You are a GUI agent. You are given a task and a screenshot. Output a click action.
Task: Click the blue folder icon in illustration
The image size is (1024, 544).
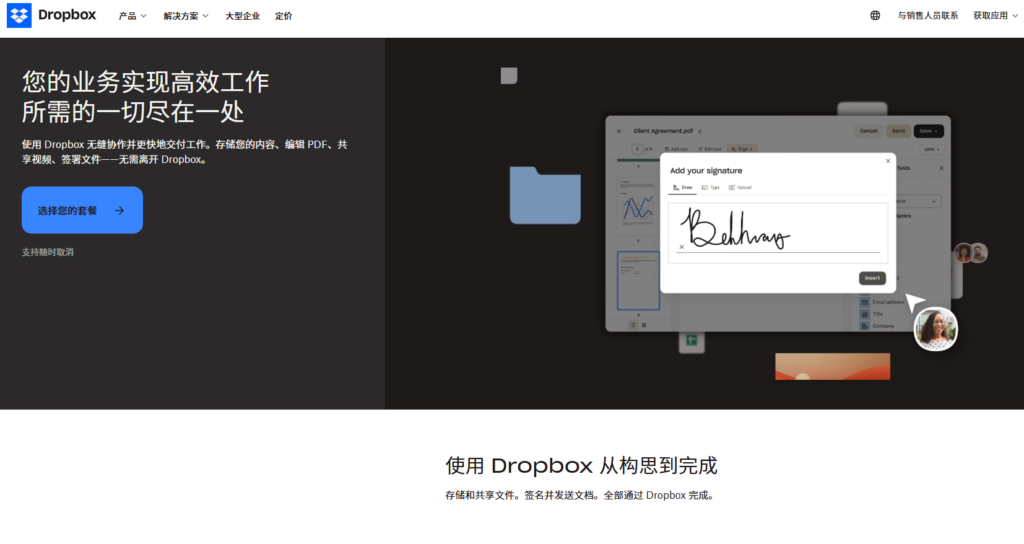[544, 195]
